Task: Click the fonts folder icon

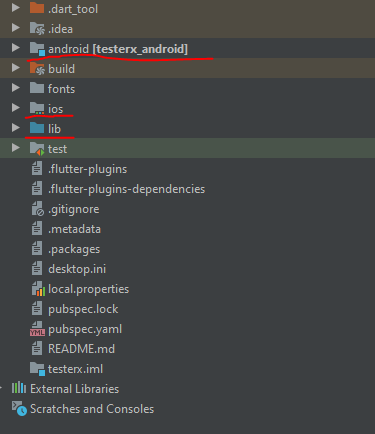Action: click(x=37, y=88)
